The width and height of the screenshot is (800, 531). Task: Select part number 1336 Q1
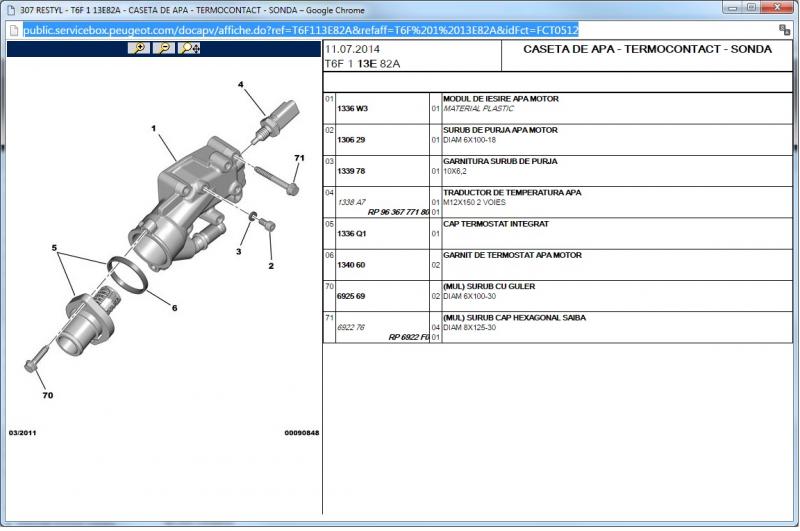352,234
